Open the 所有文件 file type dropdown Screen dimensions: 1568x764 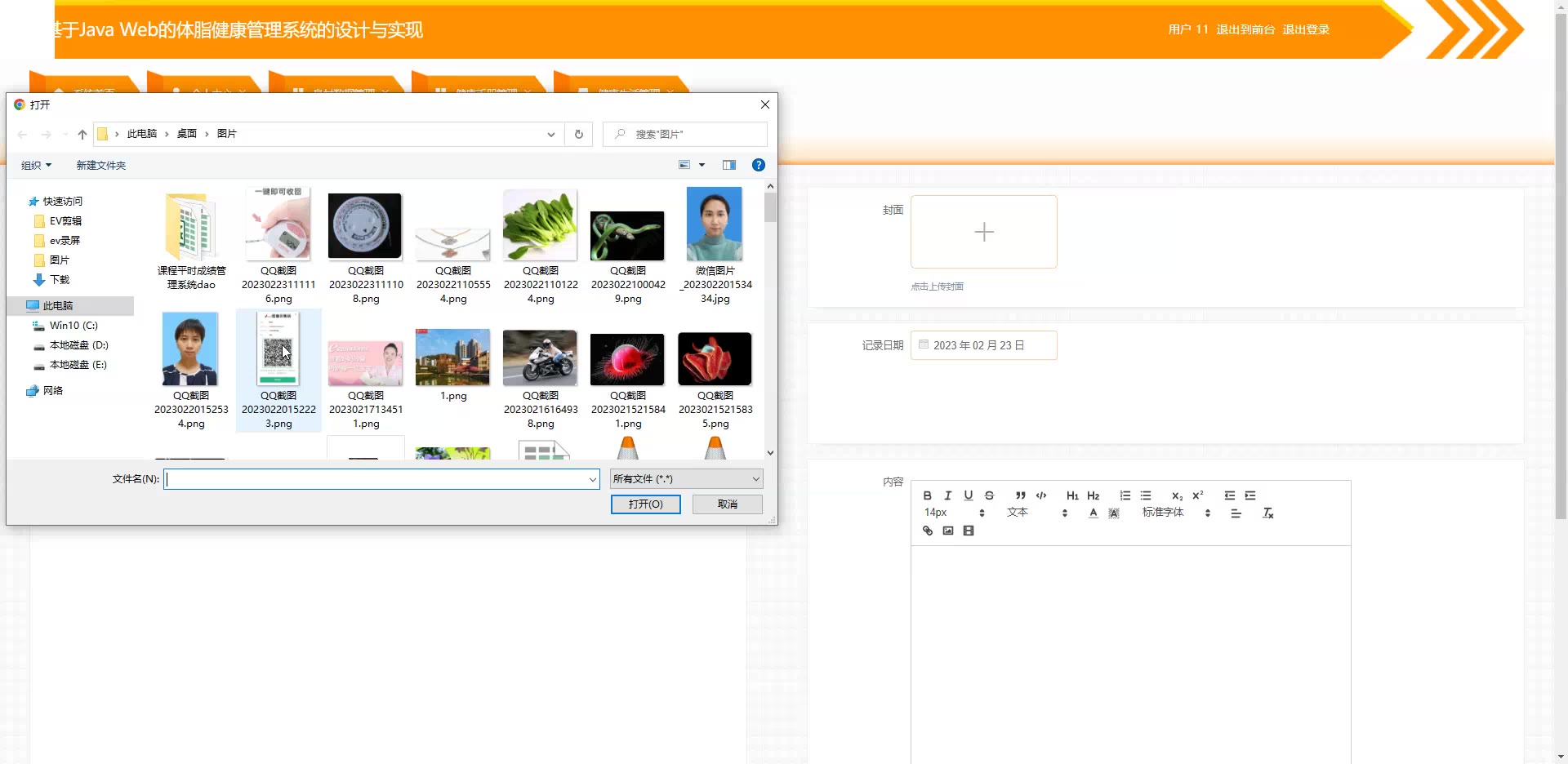click(x=687, y=479)
